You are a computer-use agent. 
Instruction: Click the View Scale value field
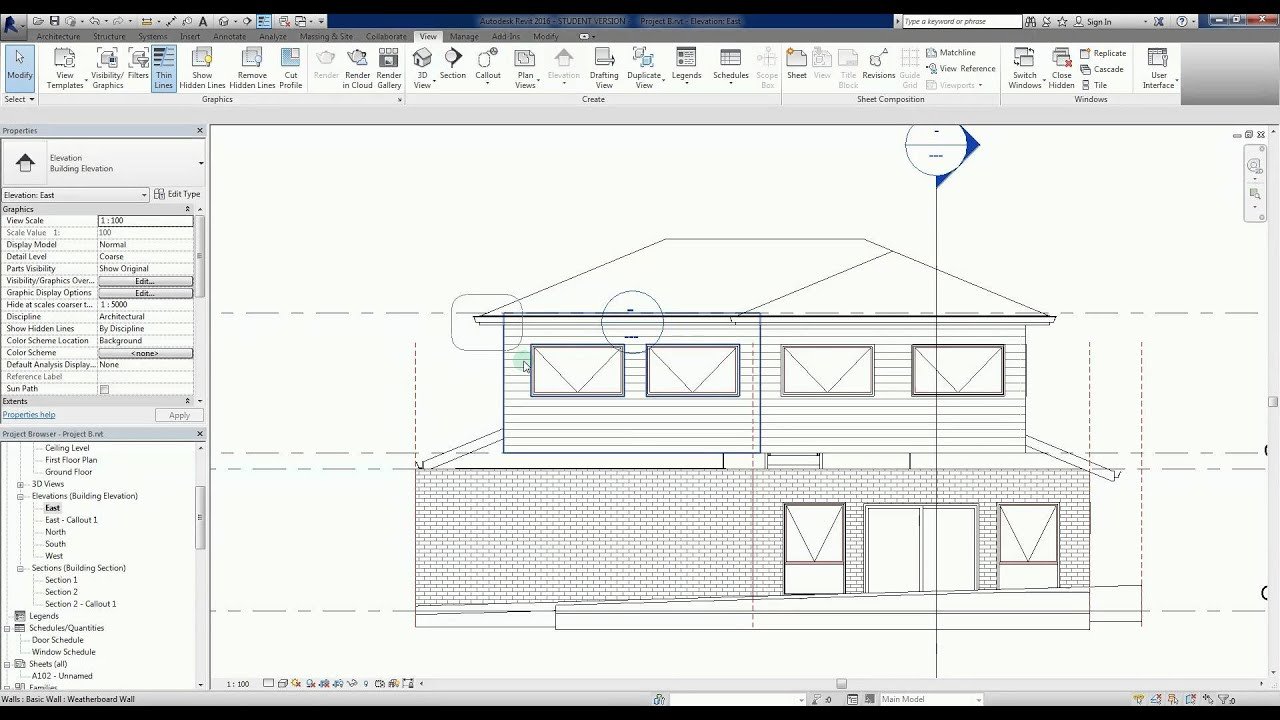(145, 220)
